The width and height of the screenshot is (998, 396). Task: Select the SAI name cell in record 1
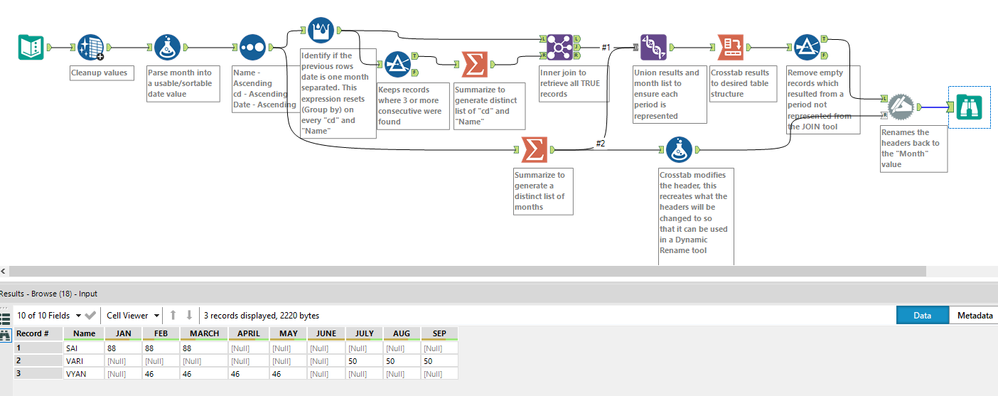(x=83, y=349)
